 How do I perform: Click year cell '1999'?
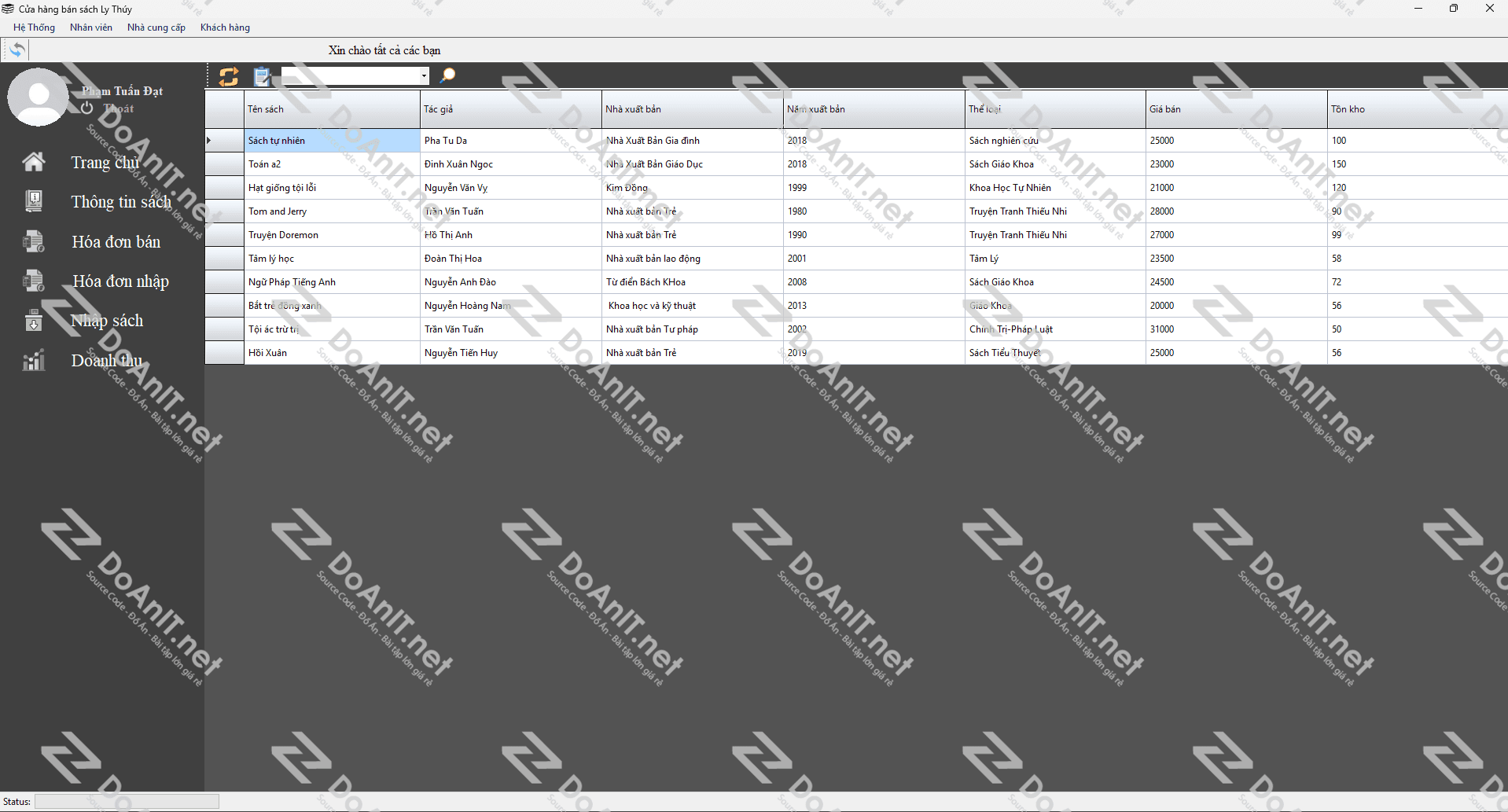tap(874, 188)
